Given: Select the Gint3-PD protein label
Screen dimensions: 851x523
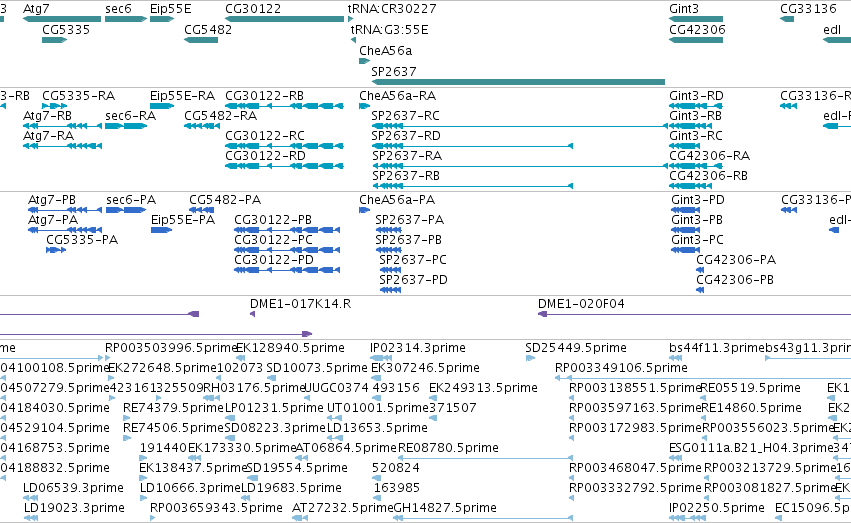Looking at the screenshot, I should coord(698,200).
